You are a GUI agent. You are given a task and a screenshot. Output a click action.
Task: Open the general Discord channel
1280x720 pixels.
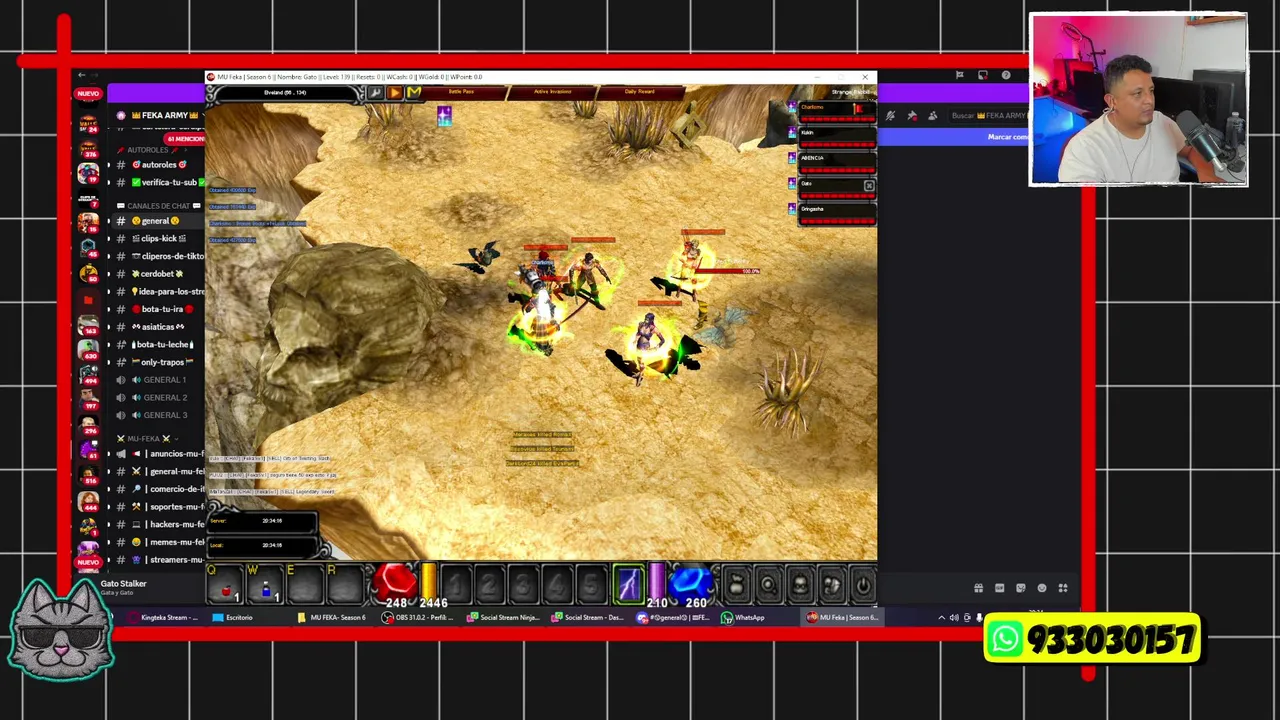tap(160, 221)
